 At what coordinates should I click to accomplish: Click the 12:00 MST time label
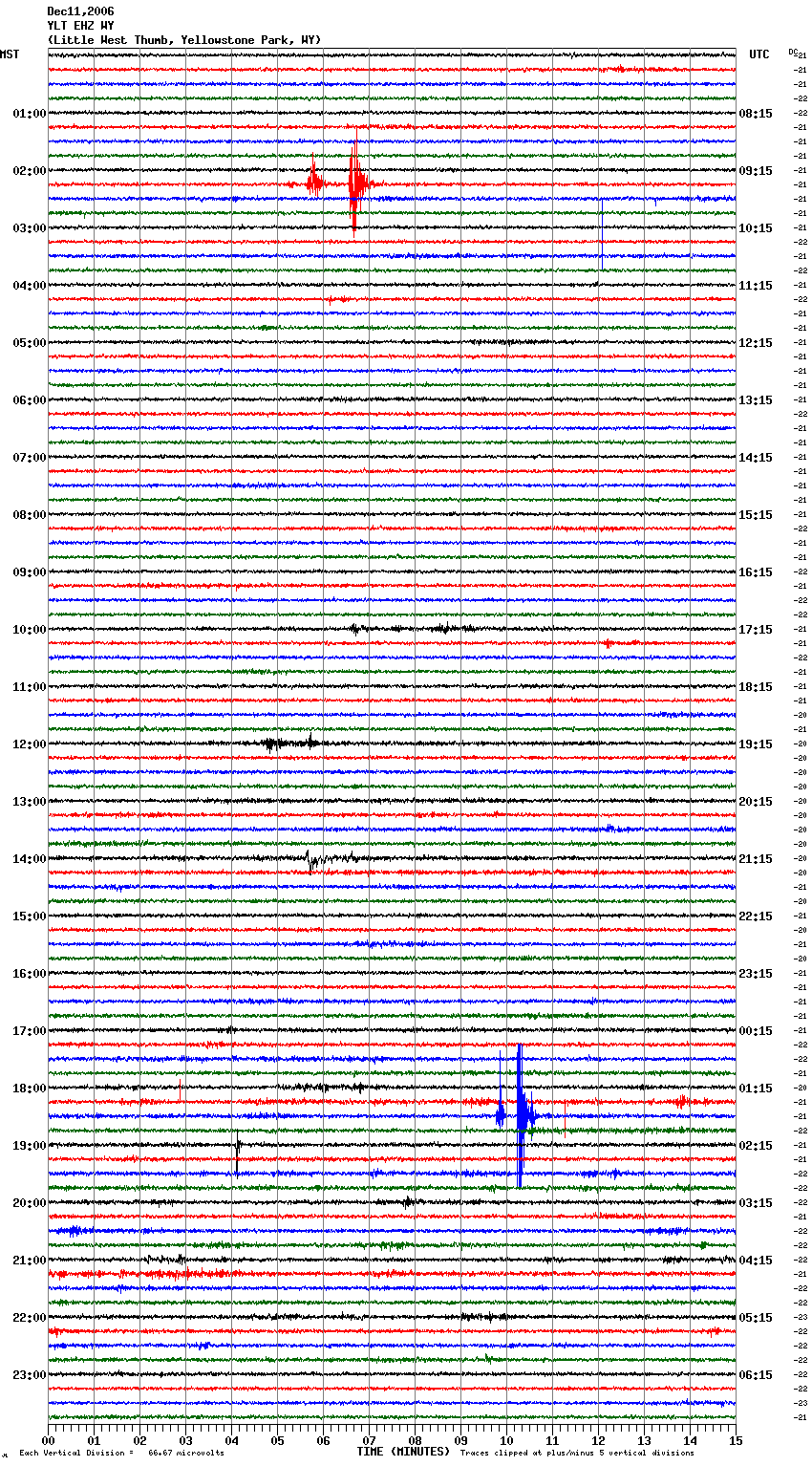coord(30,744)
